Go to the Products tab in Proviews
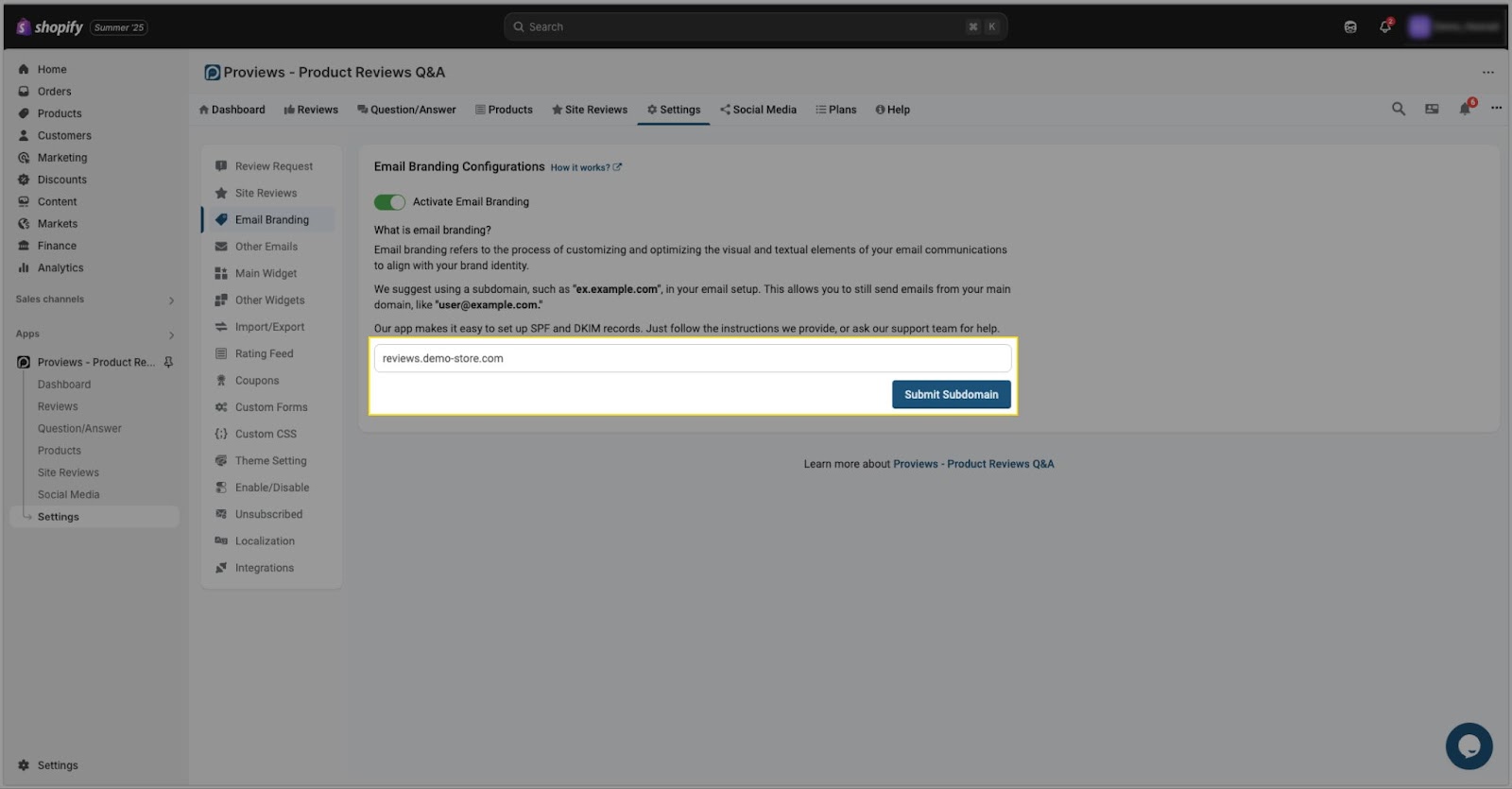 (504, 110)
